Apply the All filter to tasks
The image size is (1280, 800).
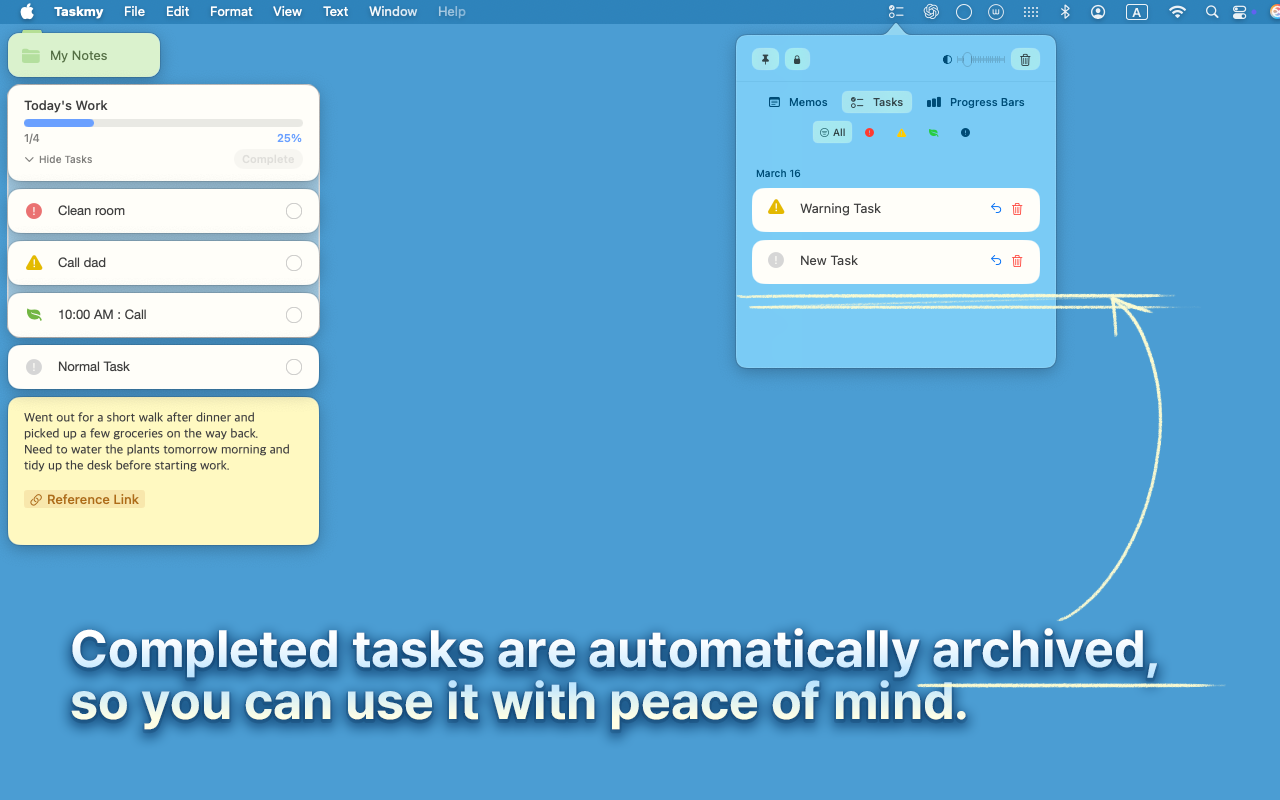[x=832, y=132]
